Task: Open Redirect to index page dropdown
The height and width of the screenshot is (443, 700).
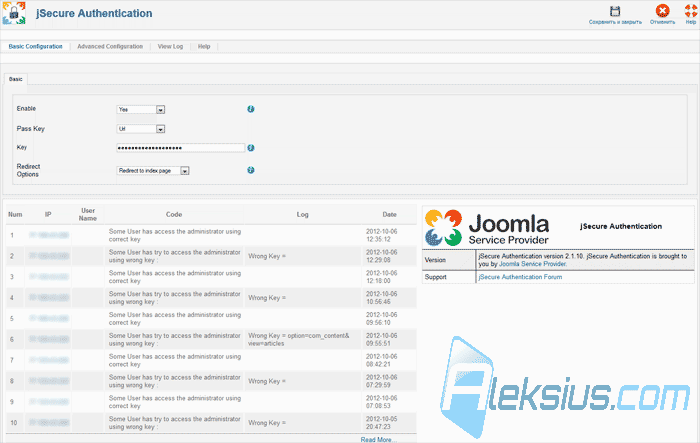Action: click(x=153, y=171)
